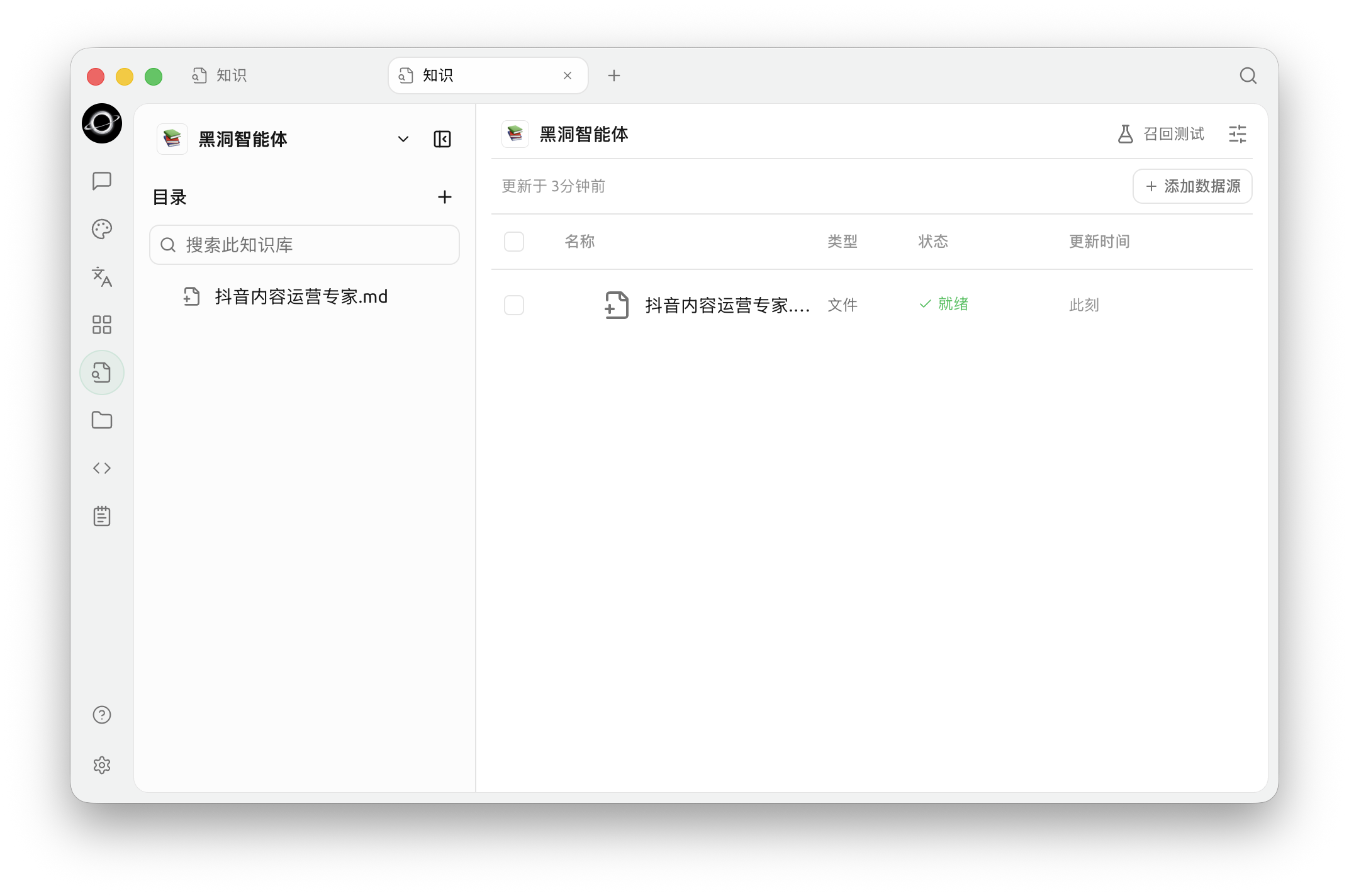Collapse the knowledge sidebar panel

[x=442, y=139]
